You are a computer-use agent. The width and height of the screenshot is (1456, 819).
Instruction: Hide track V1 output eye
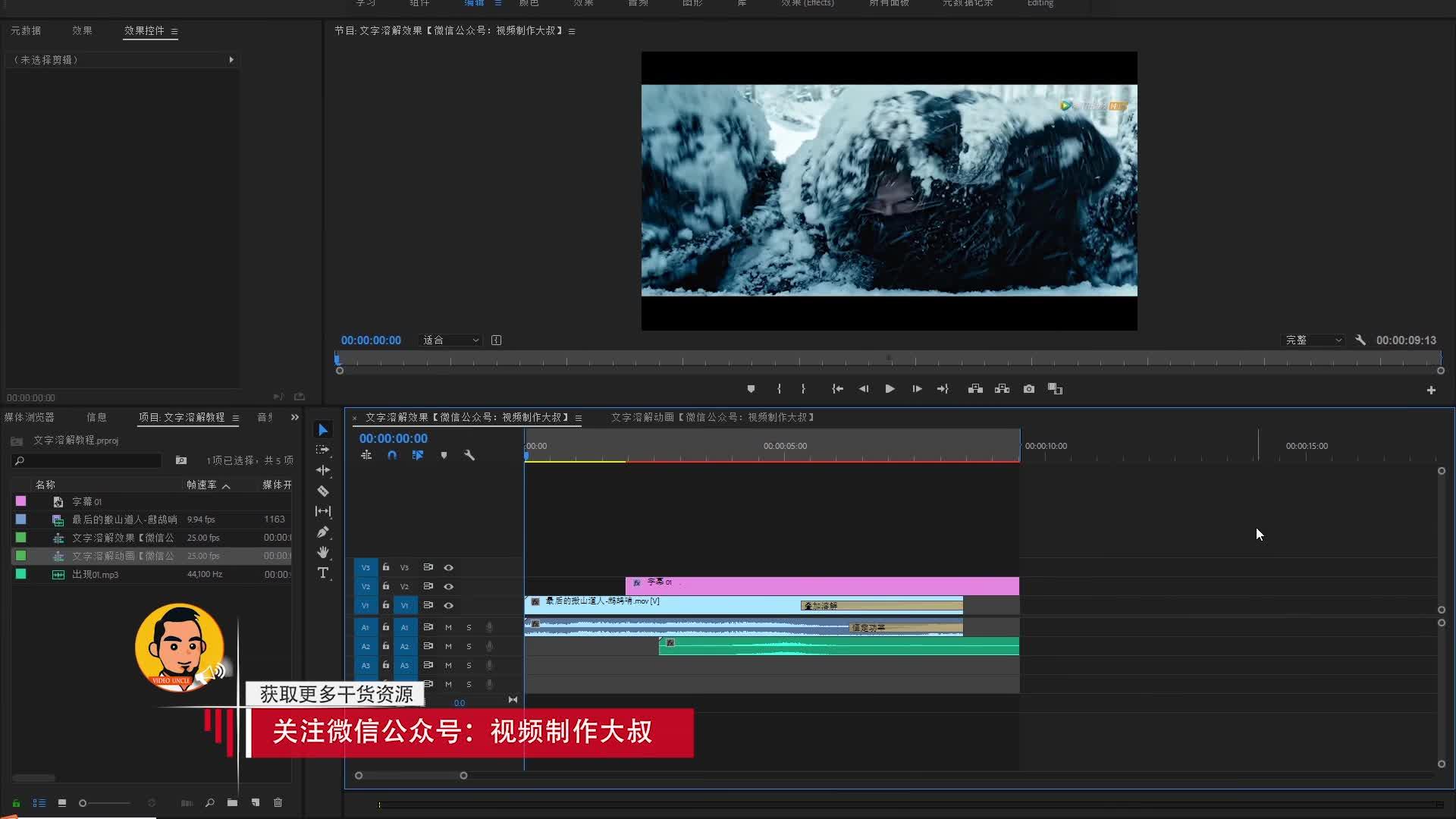pos(448,605)
